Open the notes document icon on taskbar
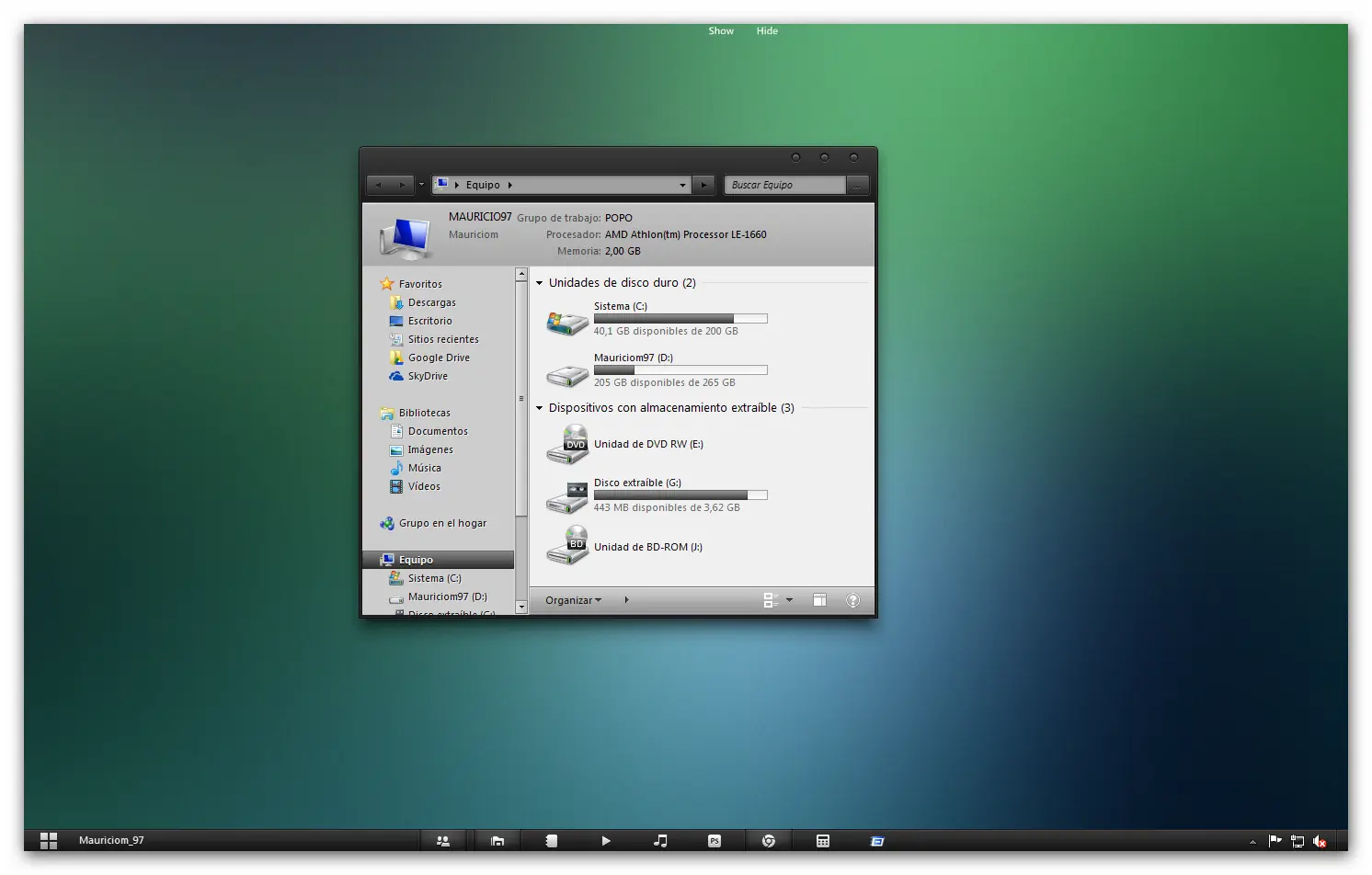Image resolution: width=1372 pixels, height=875 pixels. tap(551, 840)
